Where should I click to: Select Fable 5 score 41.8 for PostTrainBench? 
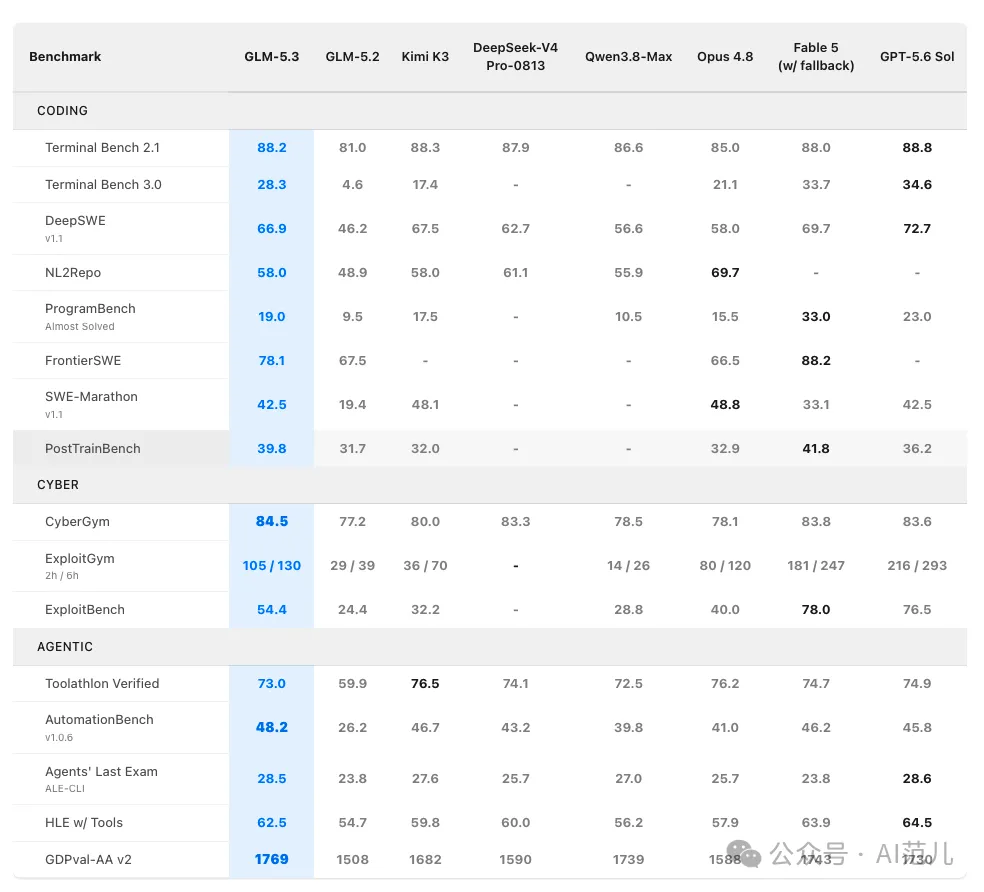816,448
